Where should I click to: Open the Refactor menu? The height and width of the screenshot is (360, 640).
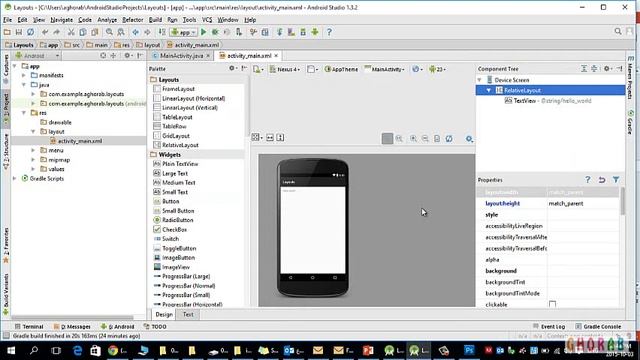[133, 20]
